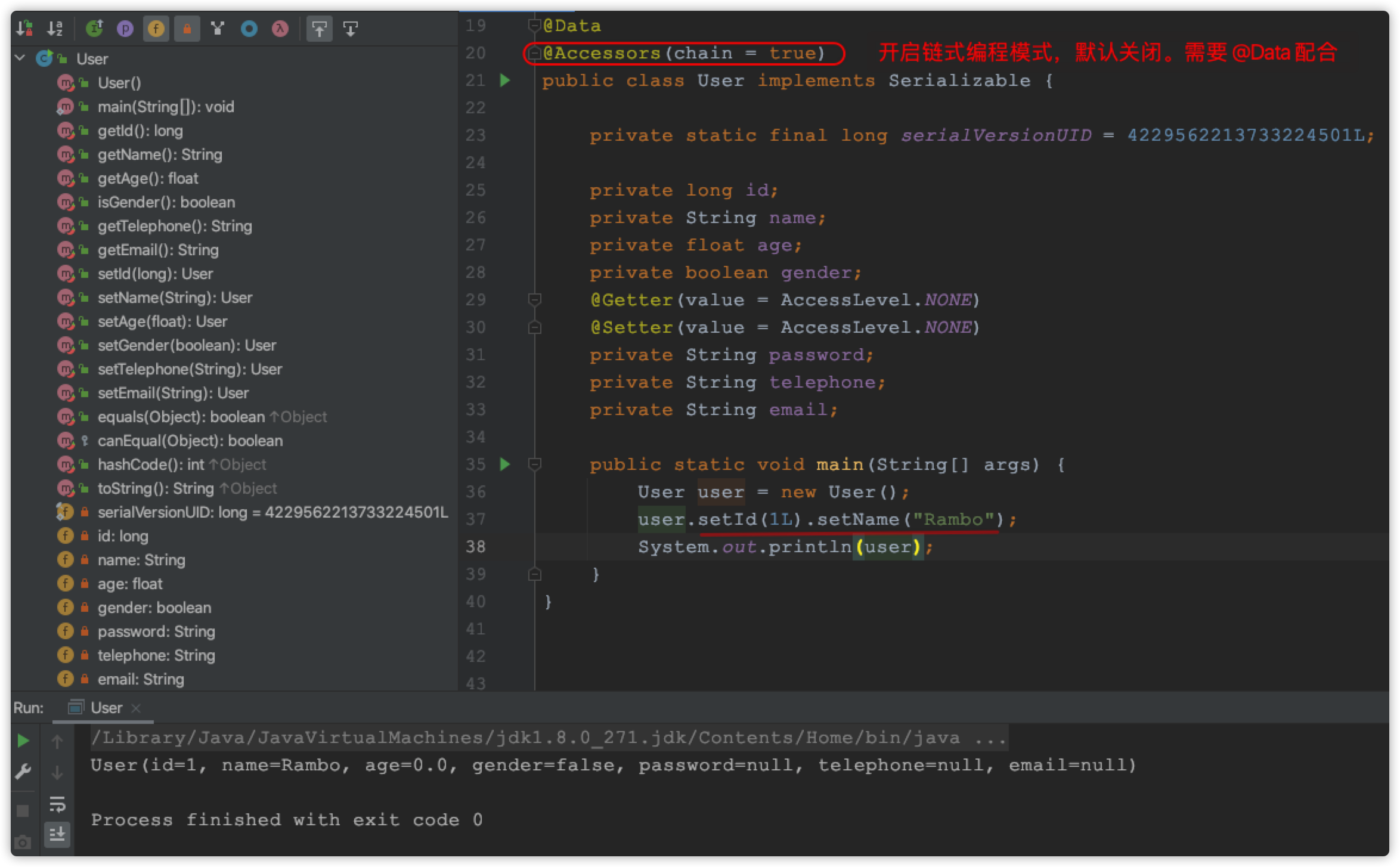Viewport: 1400px width, 867px height.
Task: Select setName(String): User method
Action: pyautogui.click(x=175, y=298)
